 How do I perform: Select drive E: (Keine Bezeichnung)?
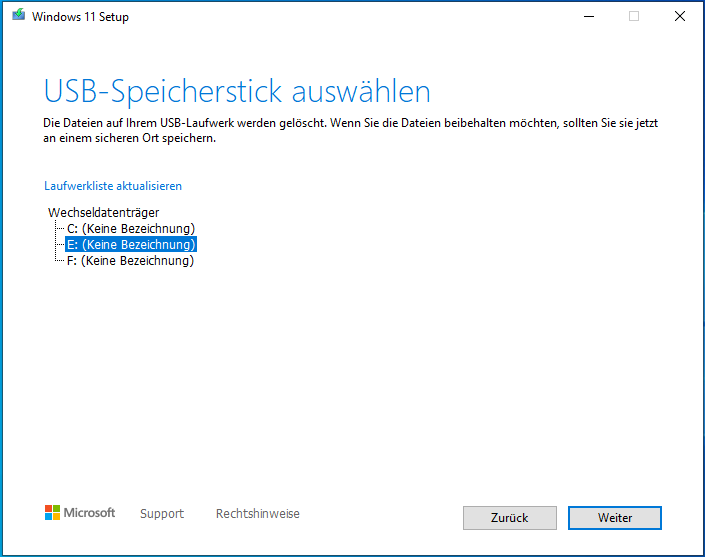(x=130, y=244)
